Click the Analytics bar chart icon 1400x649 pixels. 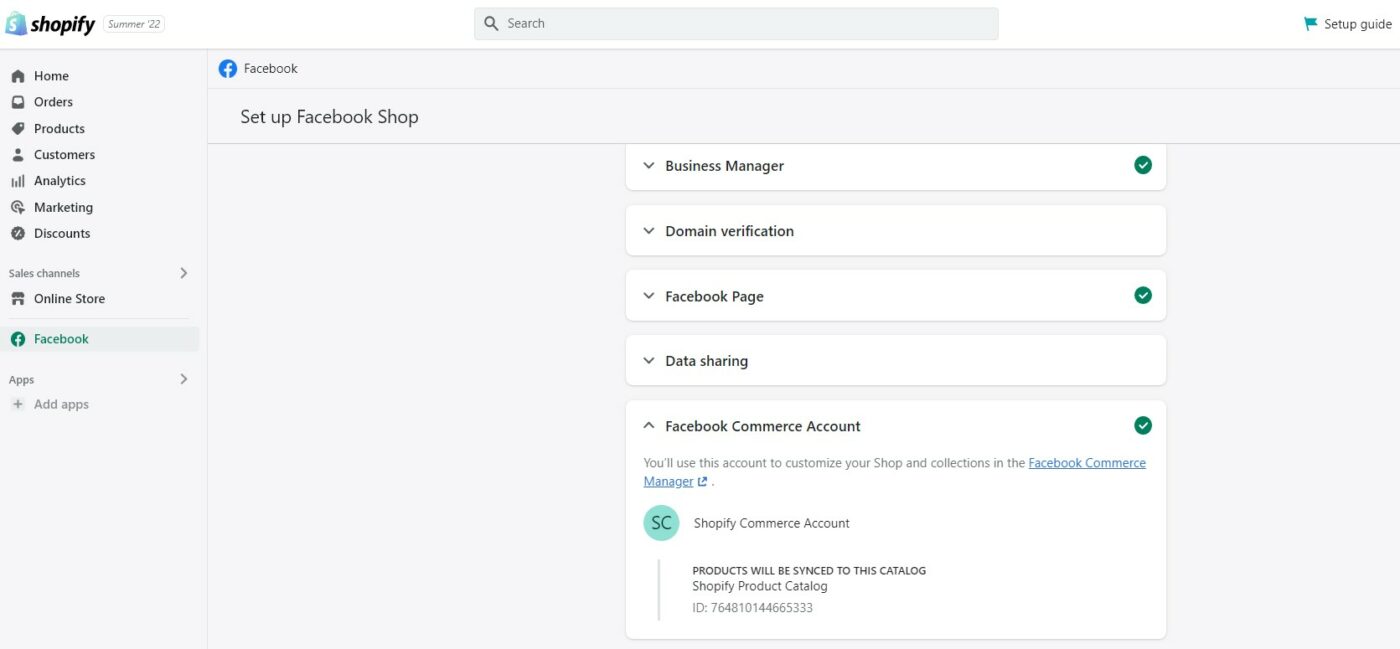tap(18, 181)
